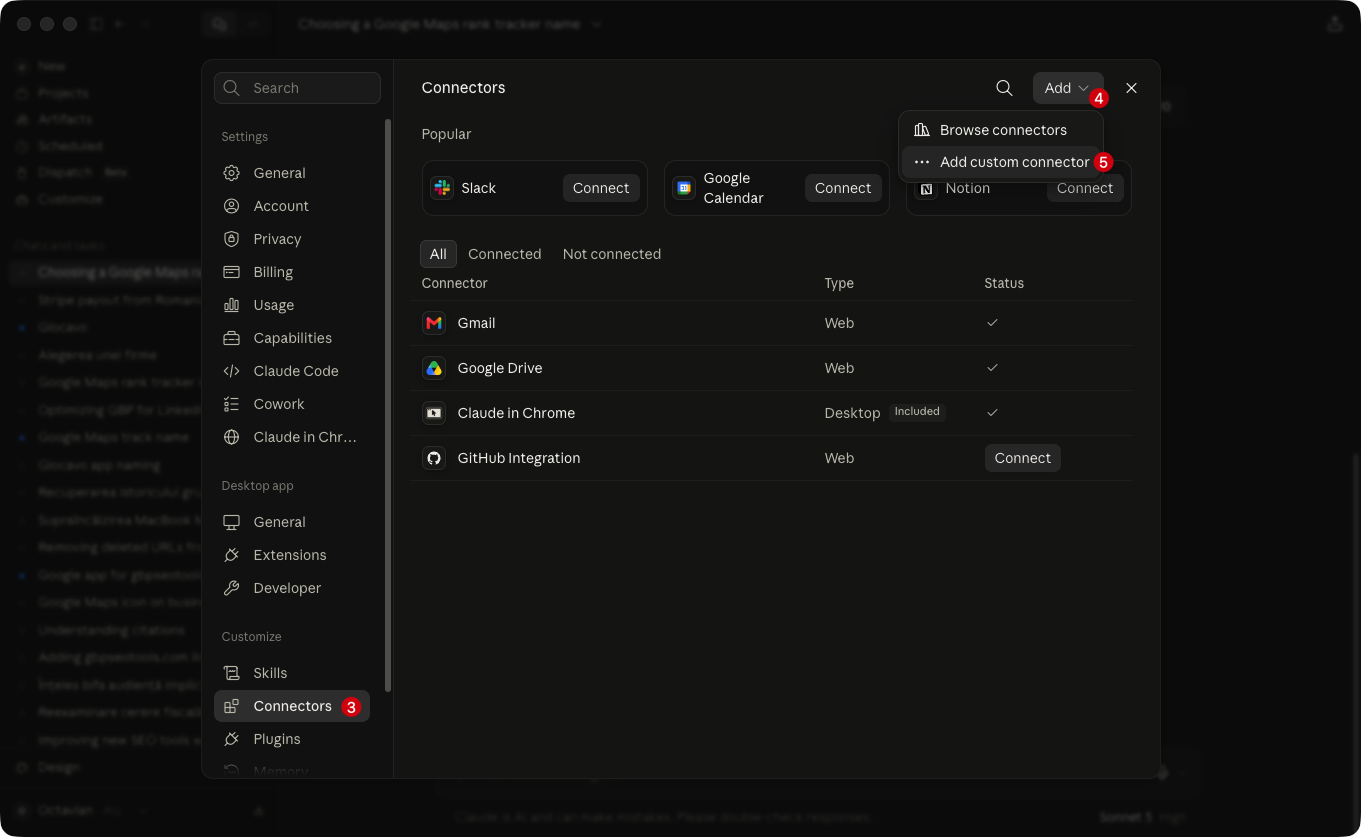The height and width of the screenshot is (837, 1361).
Task: Click the Type column header
Action: (839, 283)
